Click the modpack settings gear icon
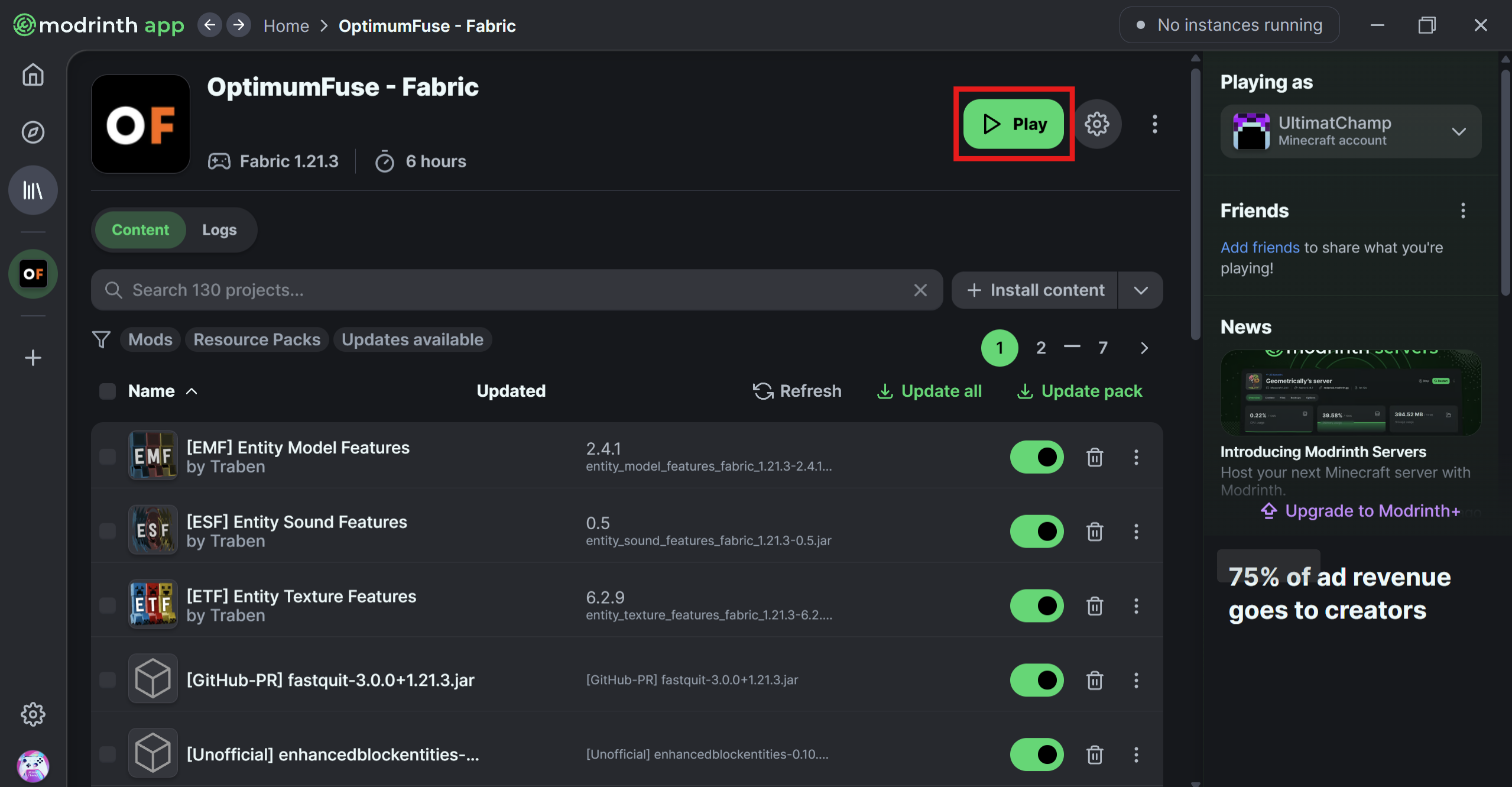The image size is (1512, 787). pyautogui.click(x=1098, y=123)
